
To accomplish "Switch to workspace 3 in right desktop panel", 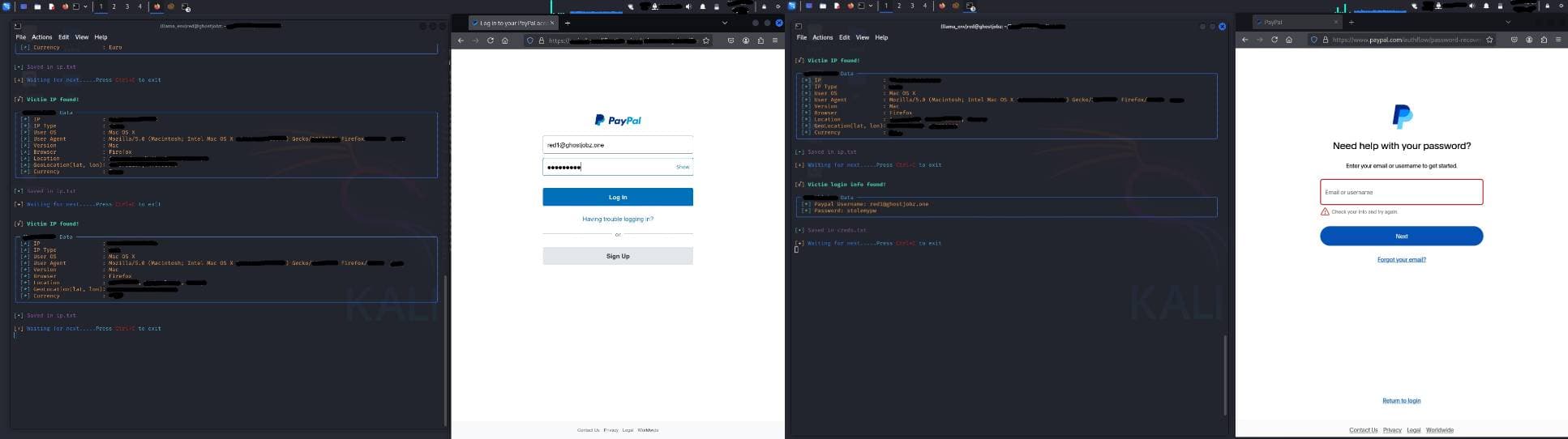I will [912, 6].
